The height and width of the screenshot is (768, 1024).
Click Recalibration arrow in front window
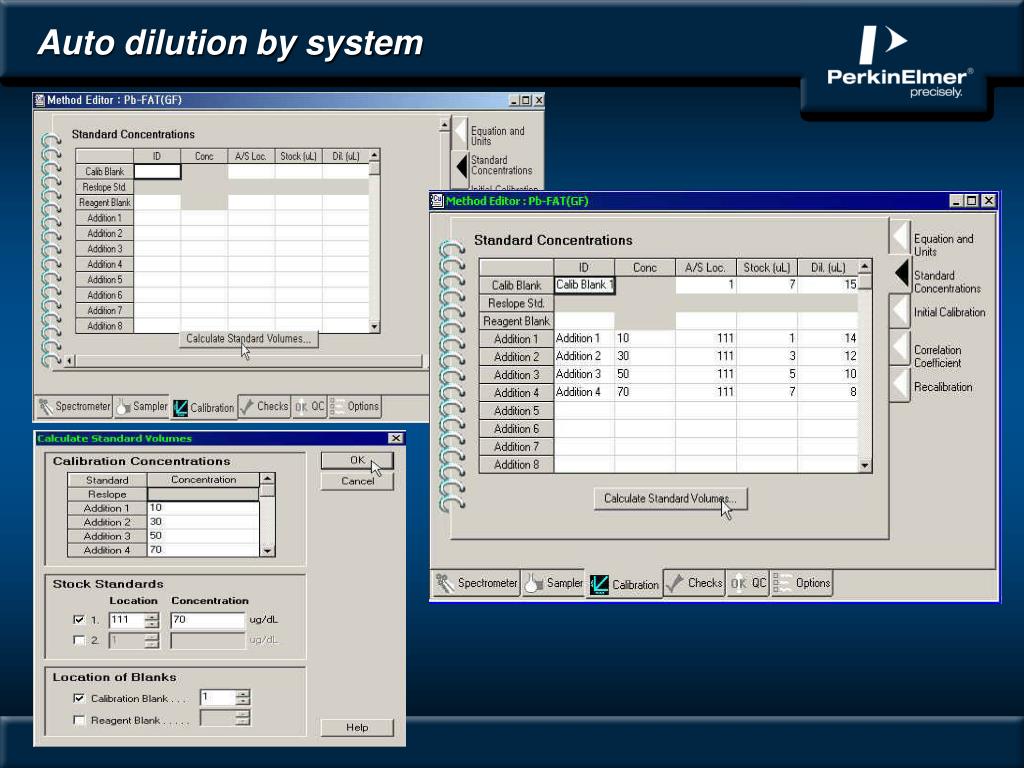[899, 385]
